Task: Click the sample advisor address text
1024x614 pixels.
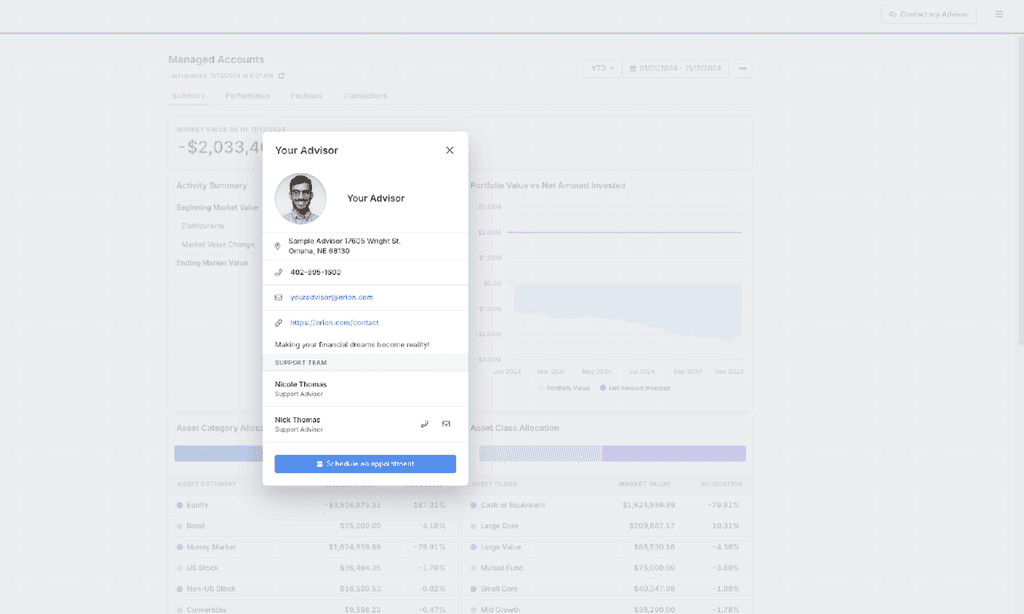Action: (344, 246)
